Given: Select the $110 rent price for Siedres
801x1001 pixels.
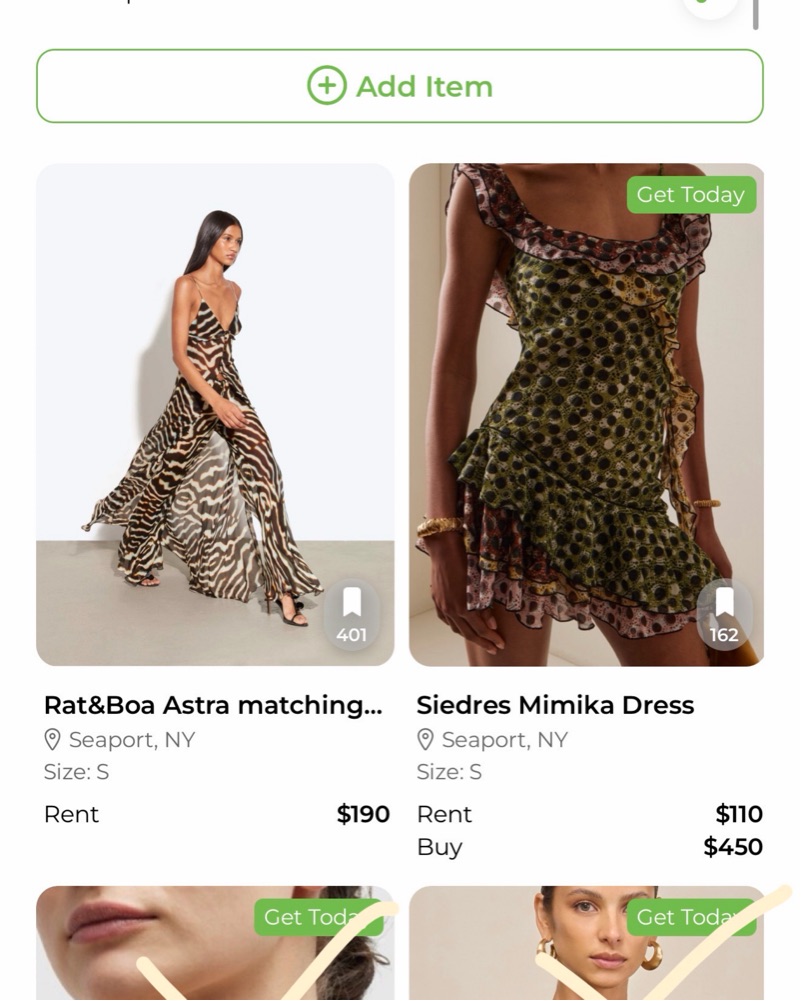Looking at the screenshot, I should [739, 814].
